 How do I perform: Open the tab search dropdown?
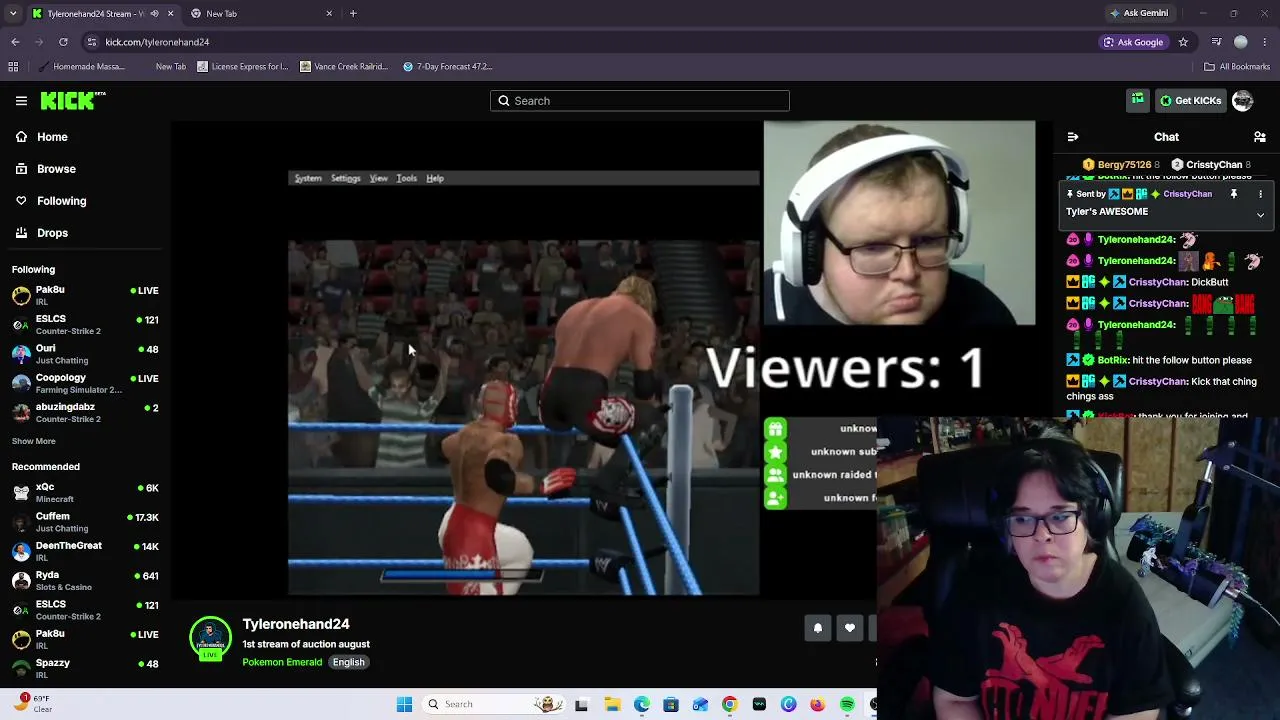click(13, 14)
